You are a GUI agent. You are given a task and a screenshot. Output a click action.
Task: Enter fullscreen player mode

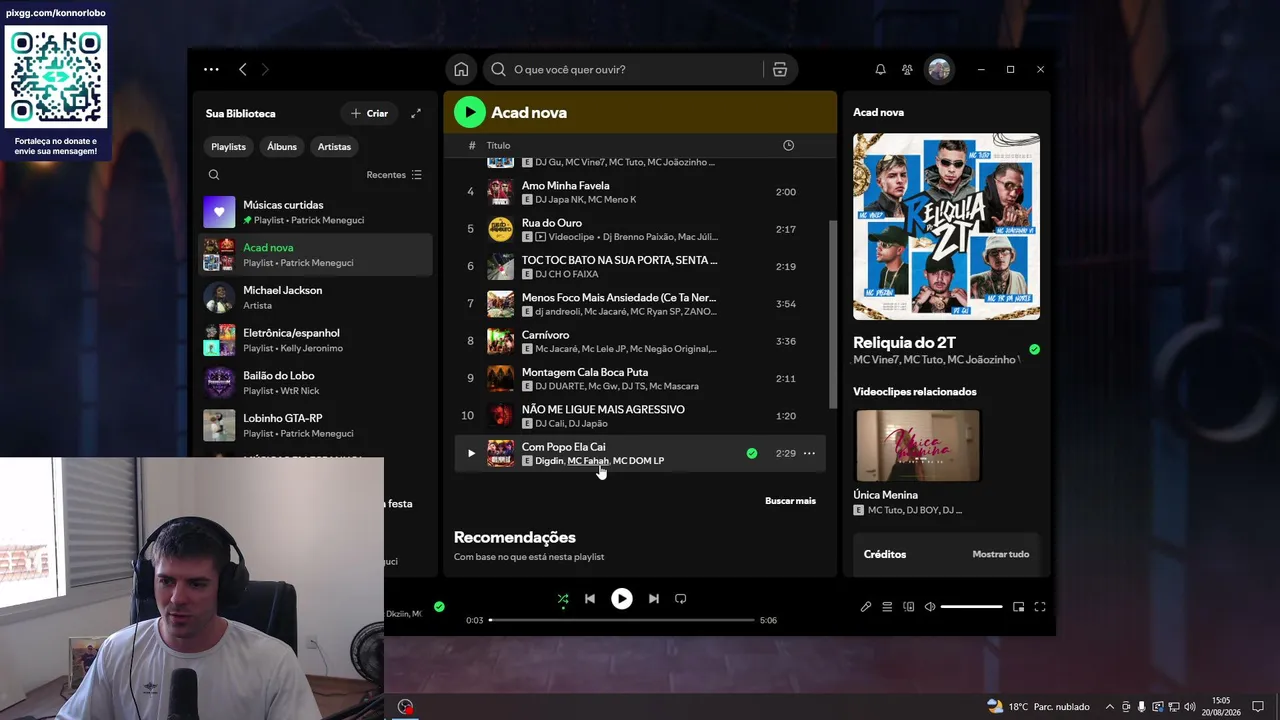[1040, 607]
